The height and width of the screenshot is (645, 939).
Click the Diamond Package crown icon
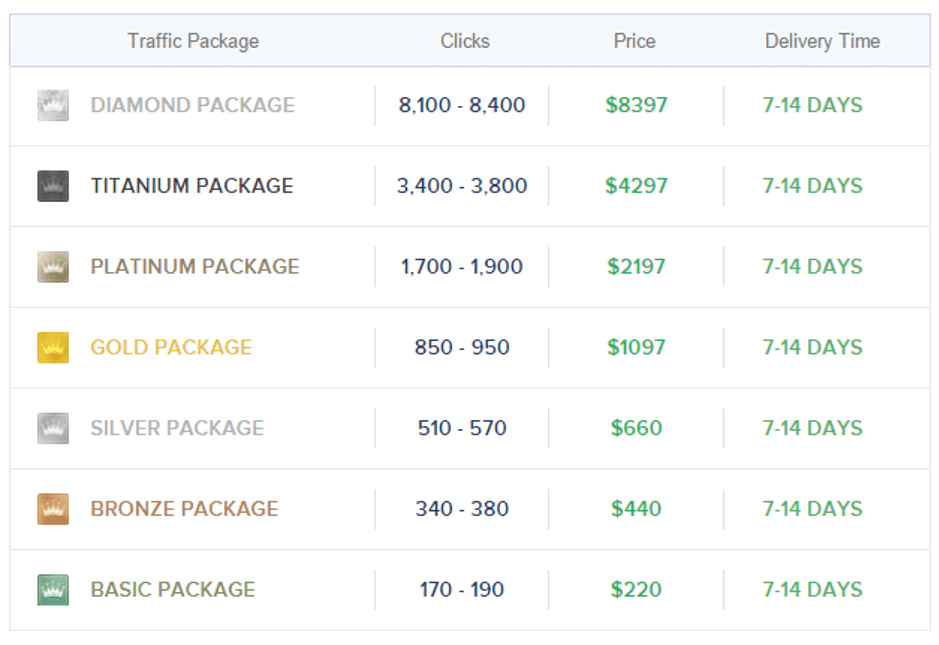(53, 105)
